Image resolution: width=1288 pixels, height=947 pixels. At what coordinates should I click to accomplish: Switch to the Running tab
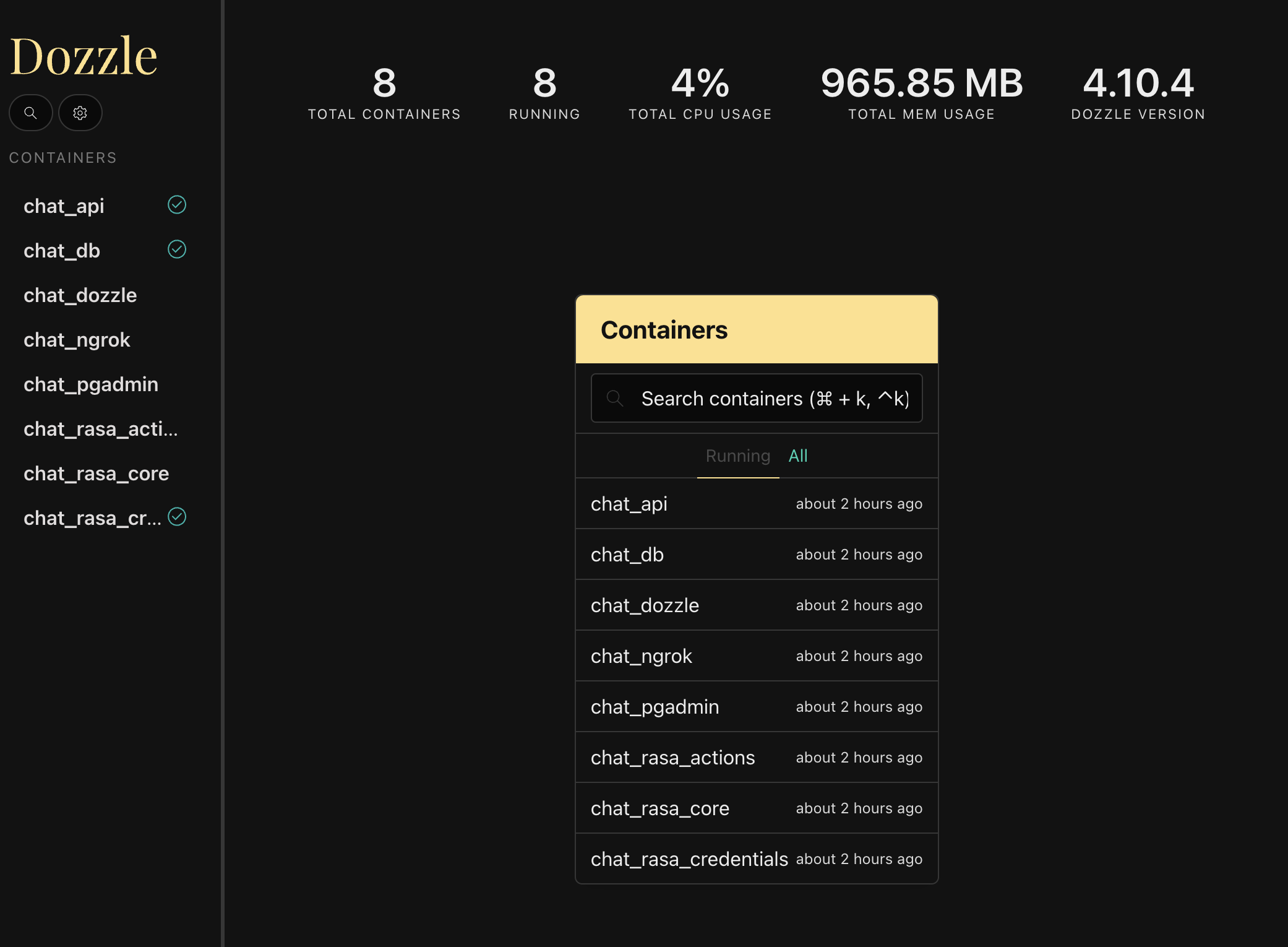pos(737,456)
